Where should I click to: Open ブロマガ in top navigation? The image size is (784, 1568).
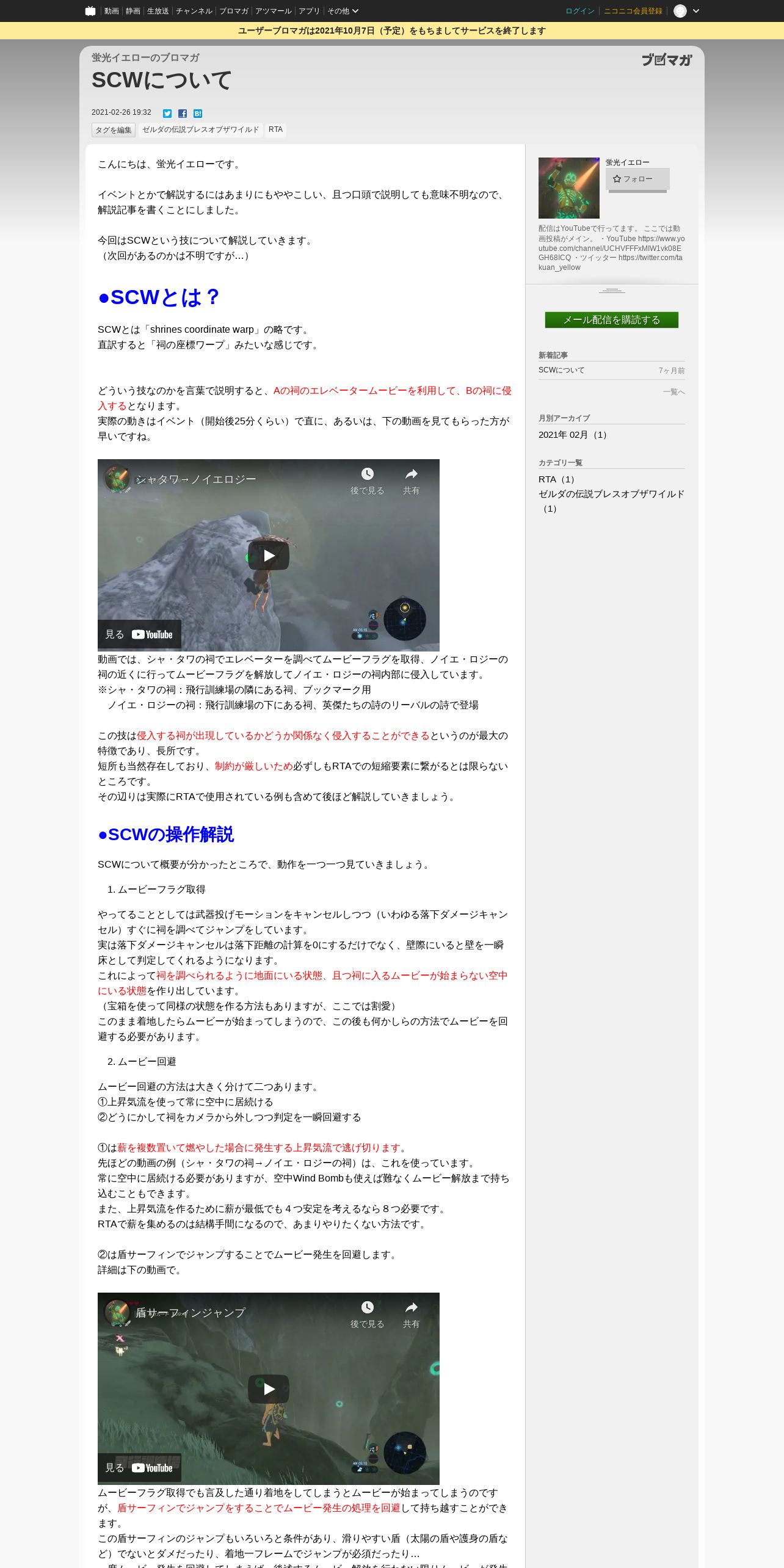234,11
